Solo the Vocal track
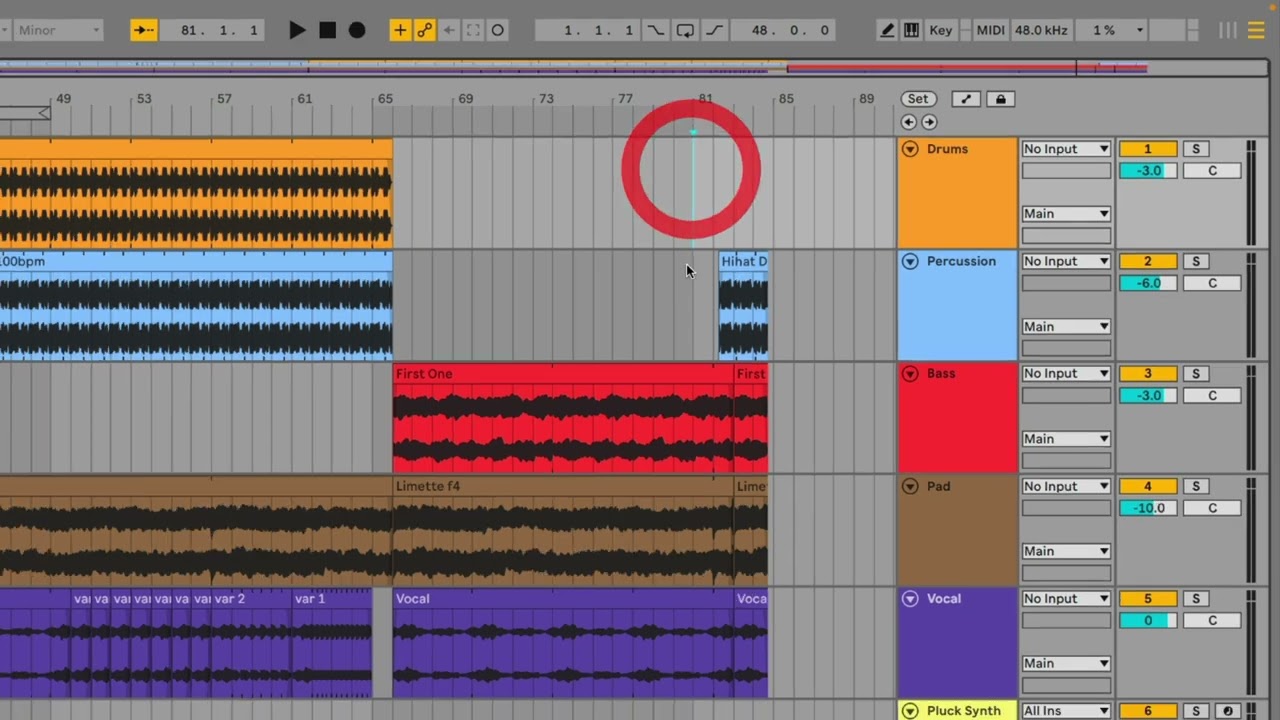 click(1196, 598)
